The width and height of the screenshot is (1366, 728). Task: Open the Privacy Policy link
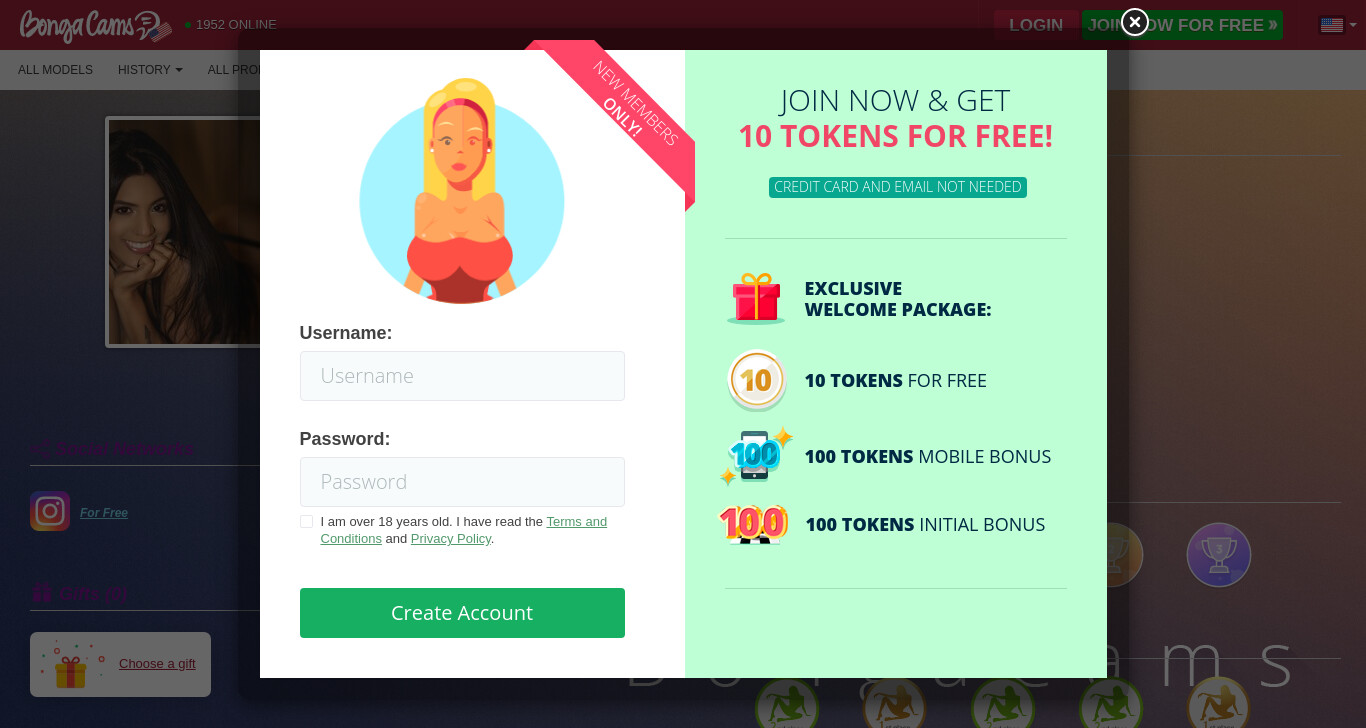tap(451, 538)
